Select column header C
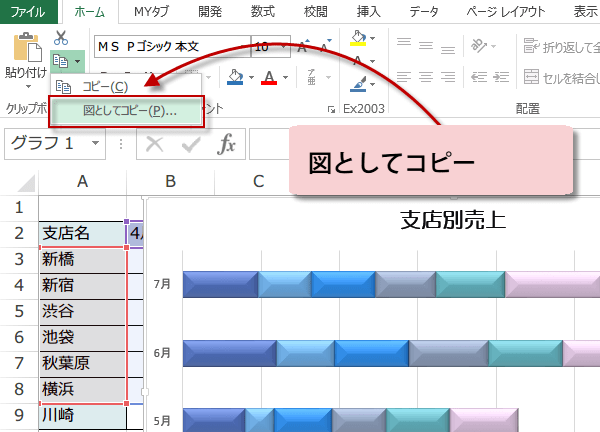The width and height of the screenshot is (600, 432). coord(258,181)
